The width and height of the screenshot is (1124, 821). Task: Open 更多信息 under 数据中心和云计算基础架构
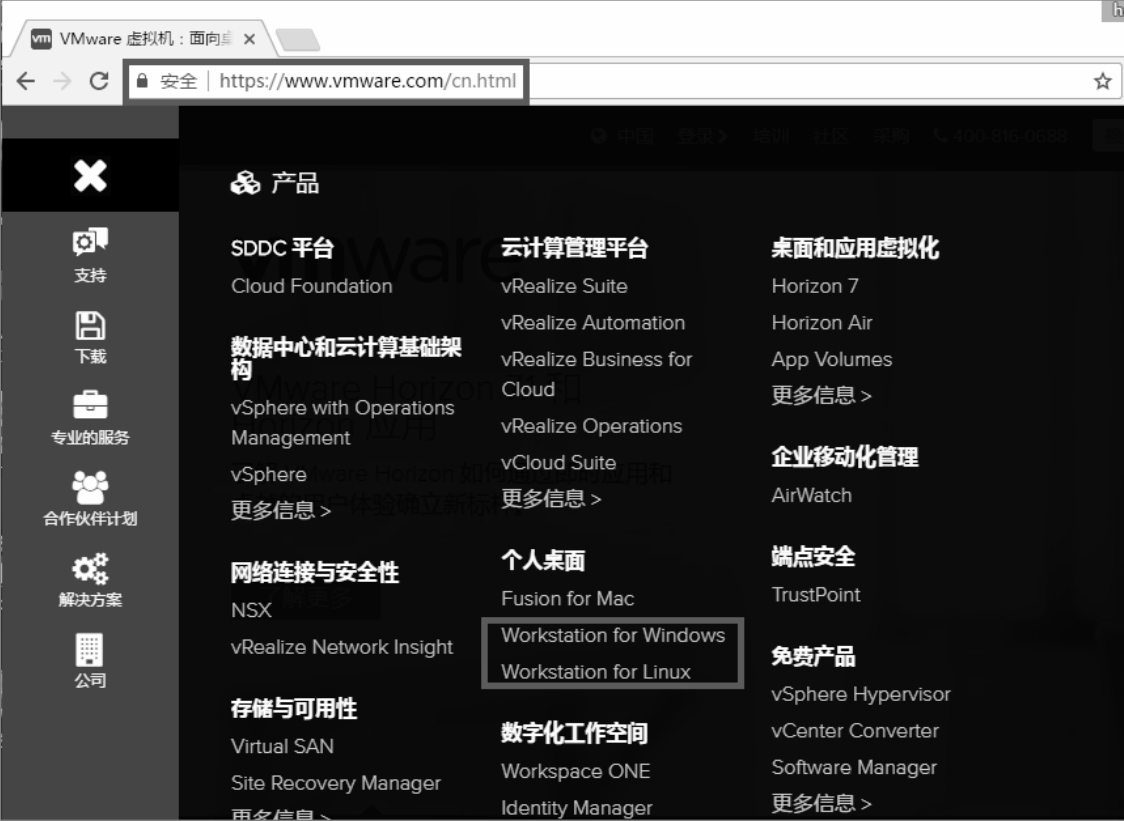[280, 510]
